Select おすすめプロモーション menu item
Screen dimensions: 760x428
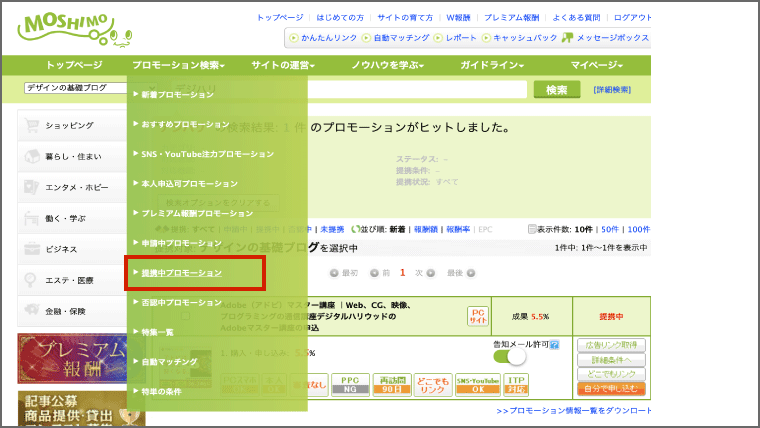click(x=185, y=124)
